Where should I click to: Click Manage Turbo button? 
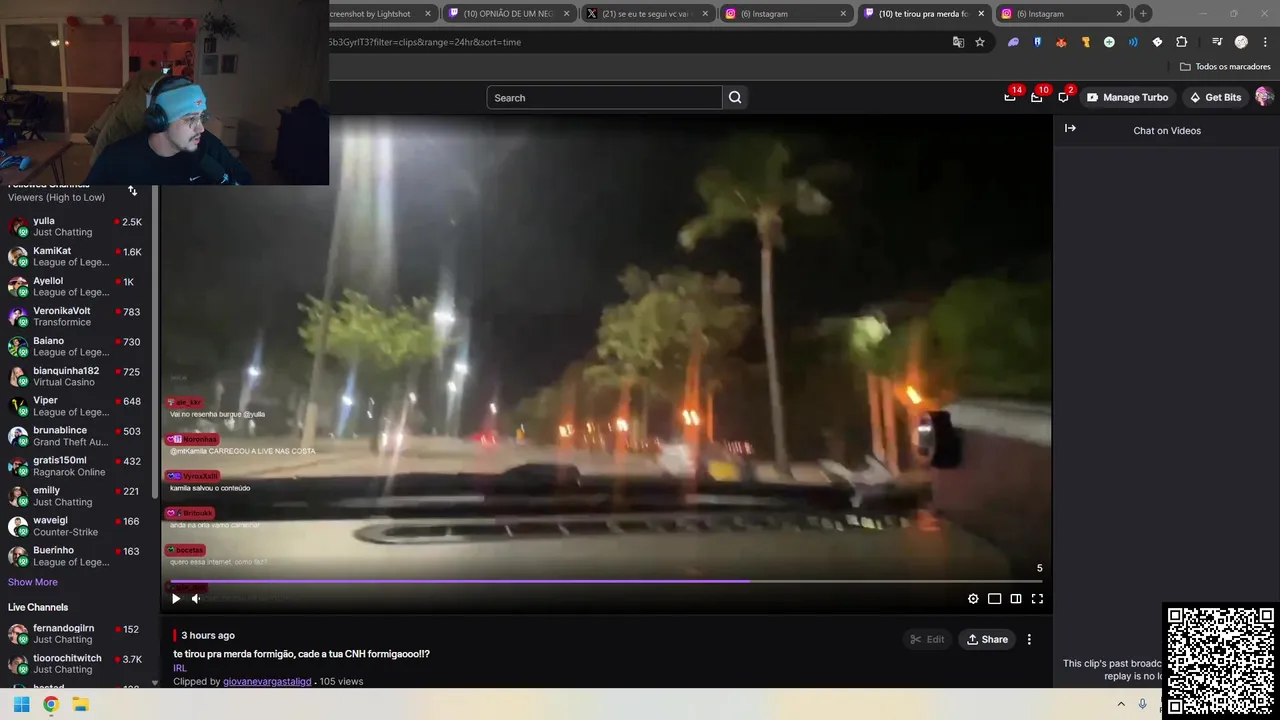tap(1127, 97)
